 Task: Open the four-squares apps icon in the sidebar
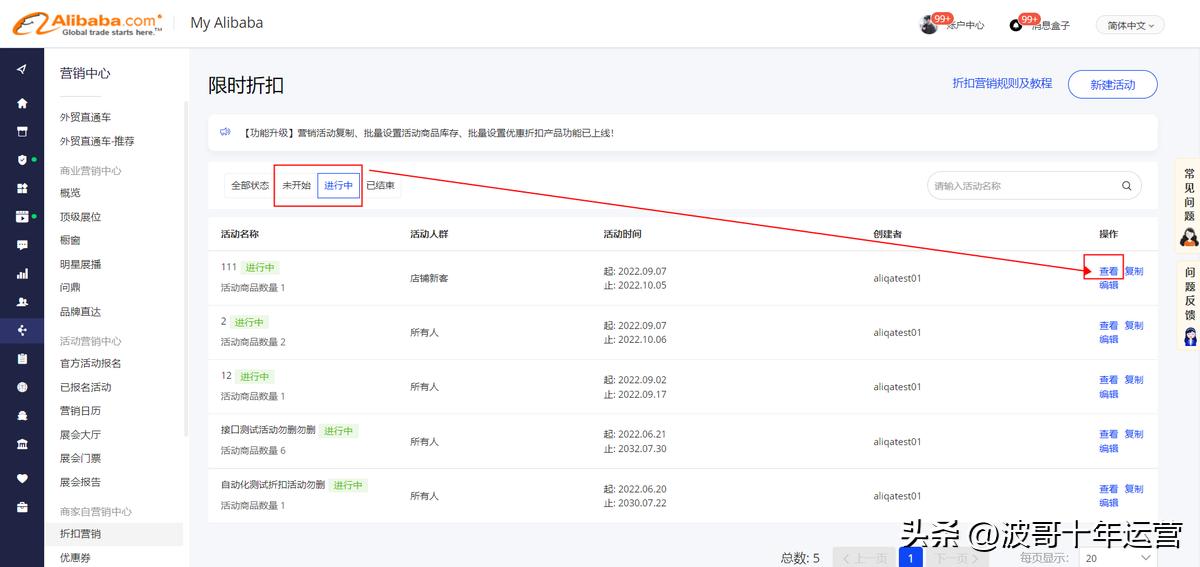click(22, 188)
